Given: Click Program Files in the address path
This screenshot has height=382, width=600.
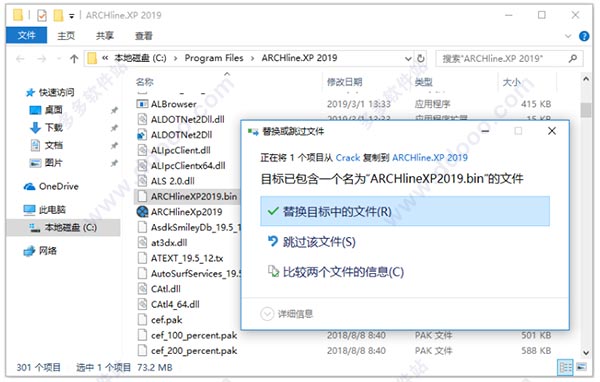Looking at the screenshot, I should (x=214, y=58).
